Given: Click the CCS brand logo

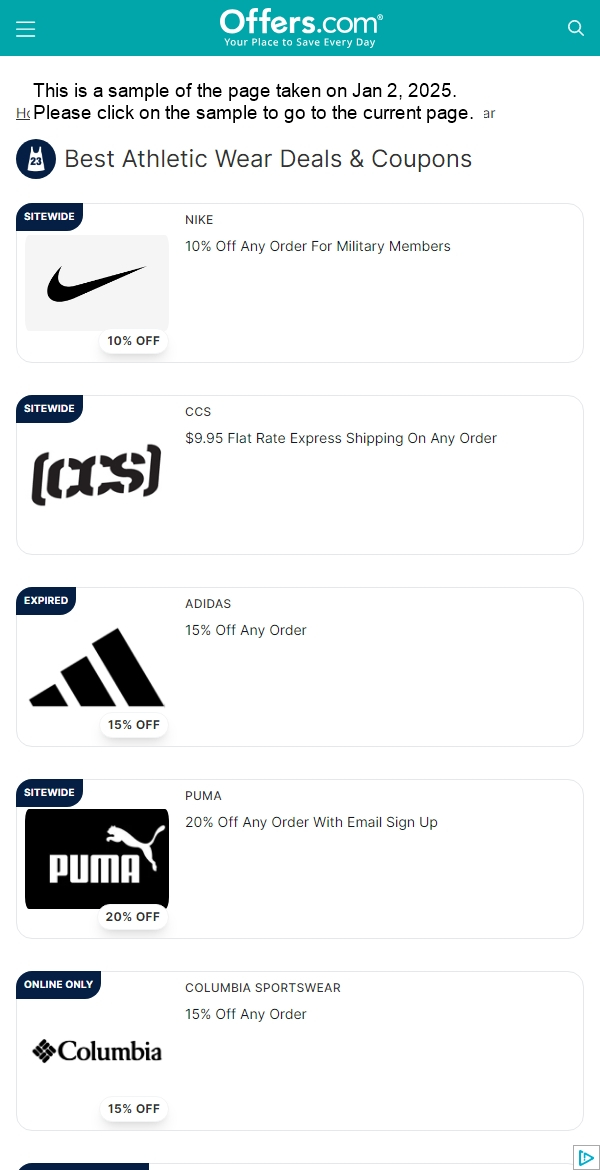Looking at the screenshot, I should click(97, 475).
